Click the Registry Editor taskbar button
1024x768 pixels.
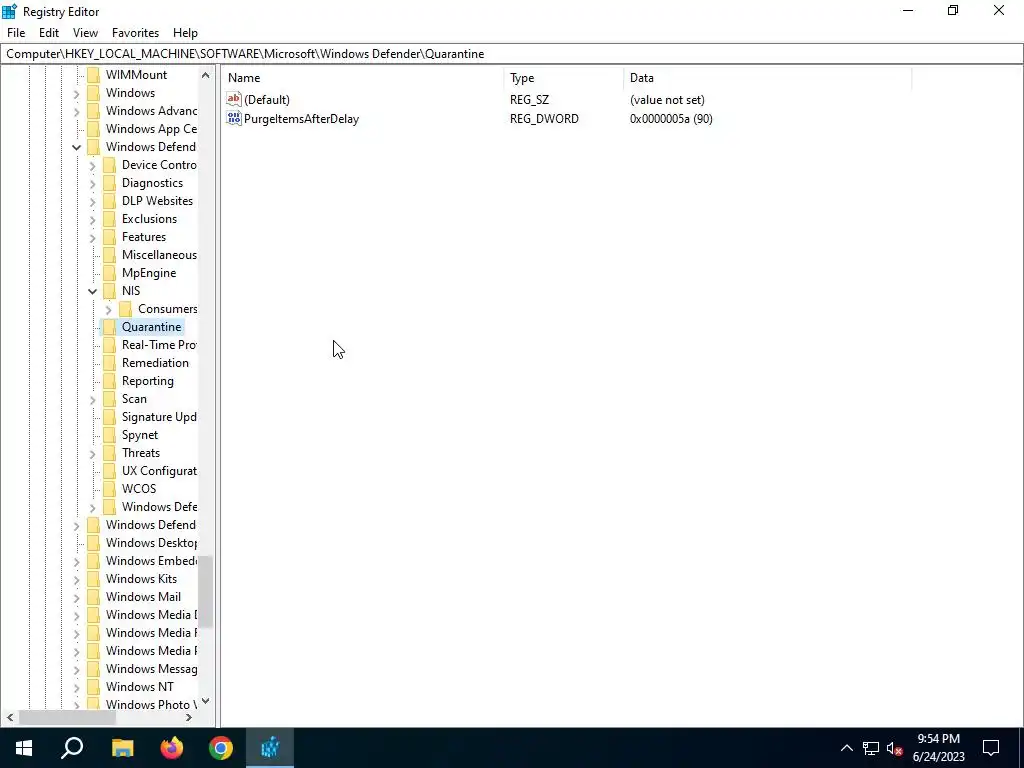270,748
